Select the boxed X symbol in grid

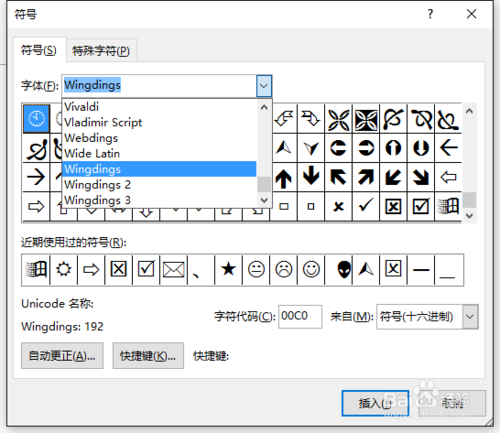point(393,207)
